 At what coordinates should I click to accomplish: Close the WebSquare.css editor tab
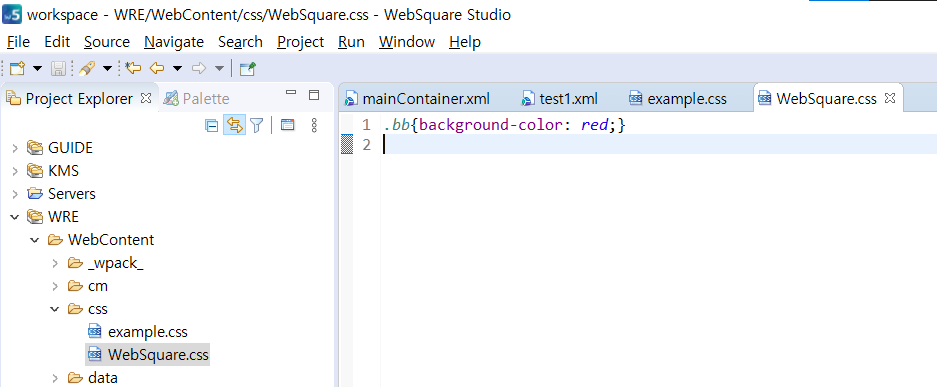(890, 98)
